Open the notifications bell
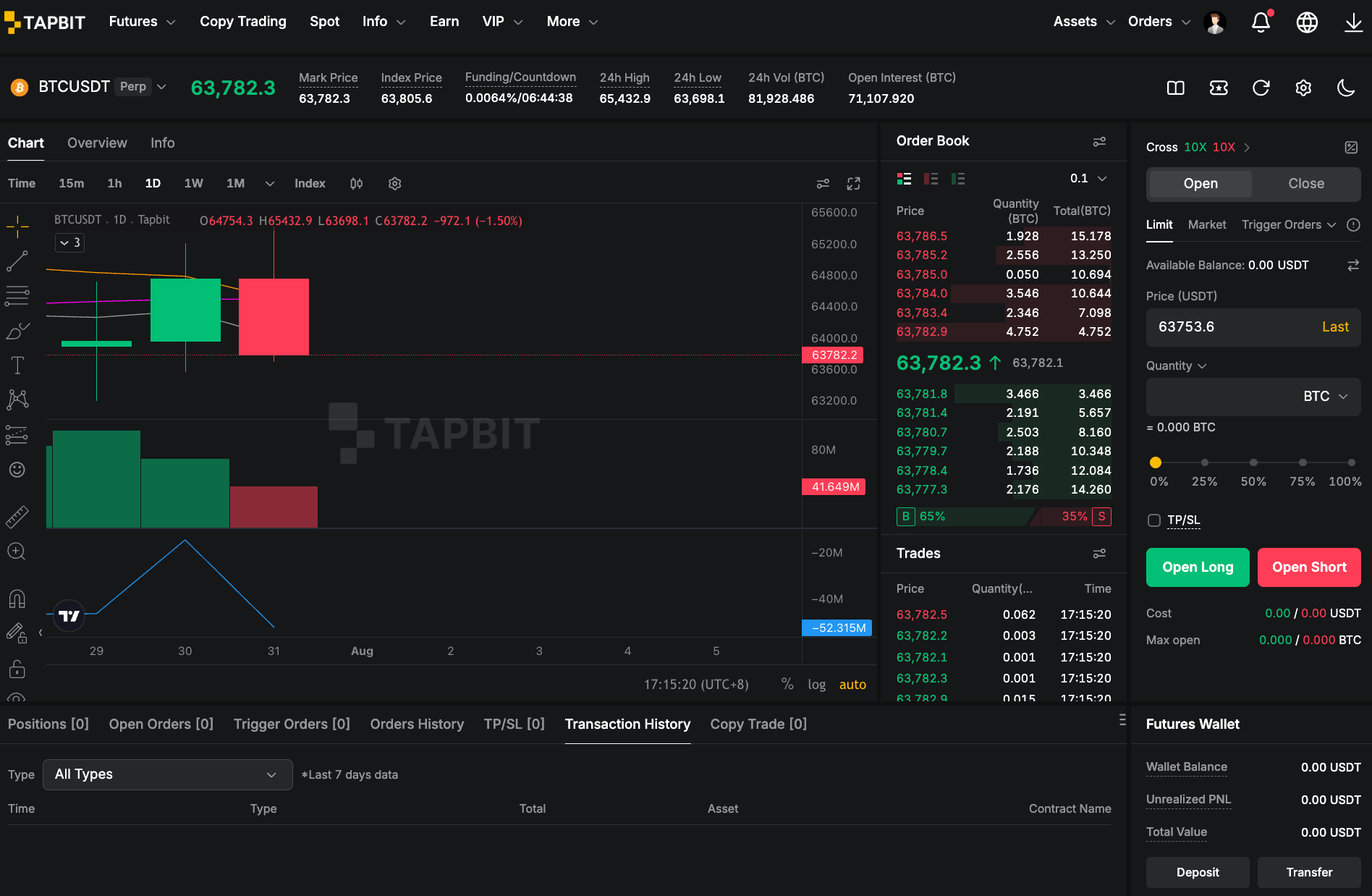The image size is (1372, 896). pos(1261,22)
